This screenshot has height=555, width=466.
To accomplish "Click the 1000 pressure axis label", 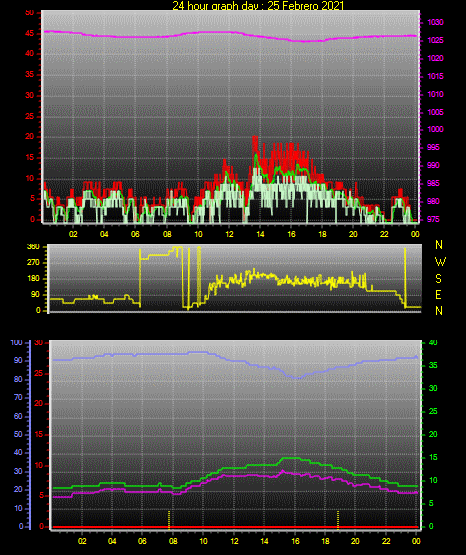I will 435,129.
